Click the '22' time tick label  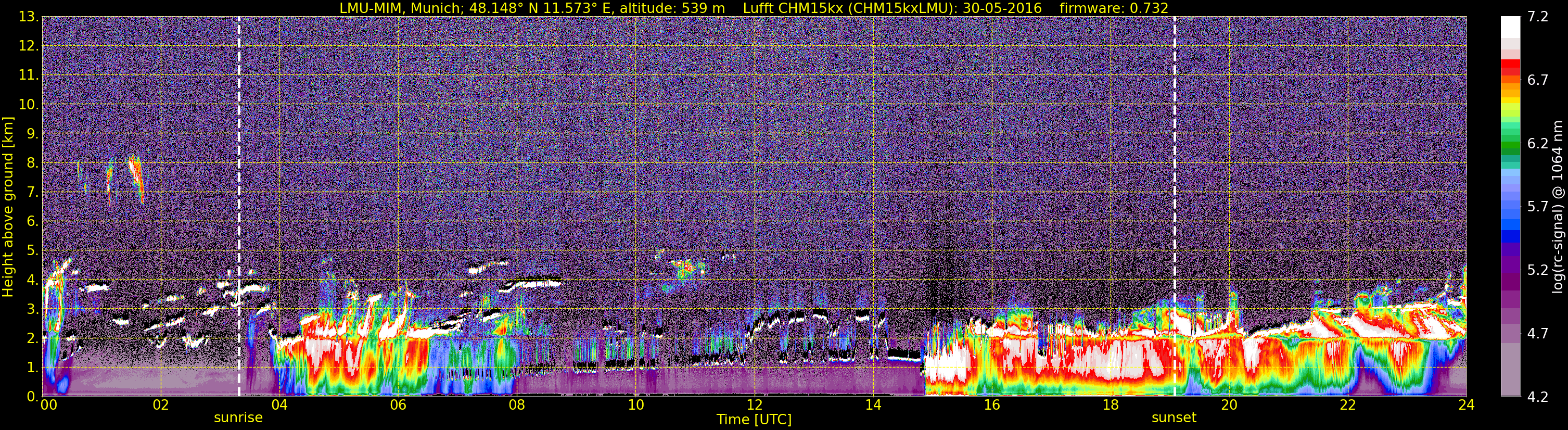click(x=1348, y=404)
